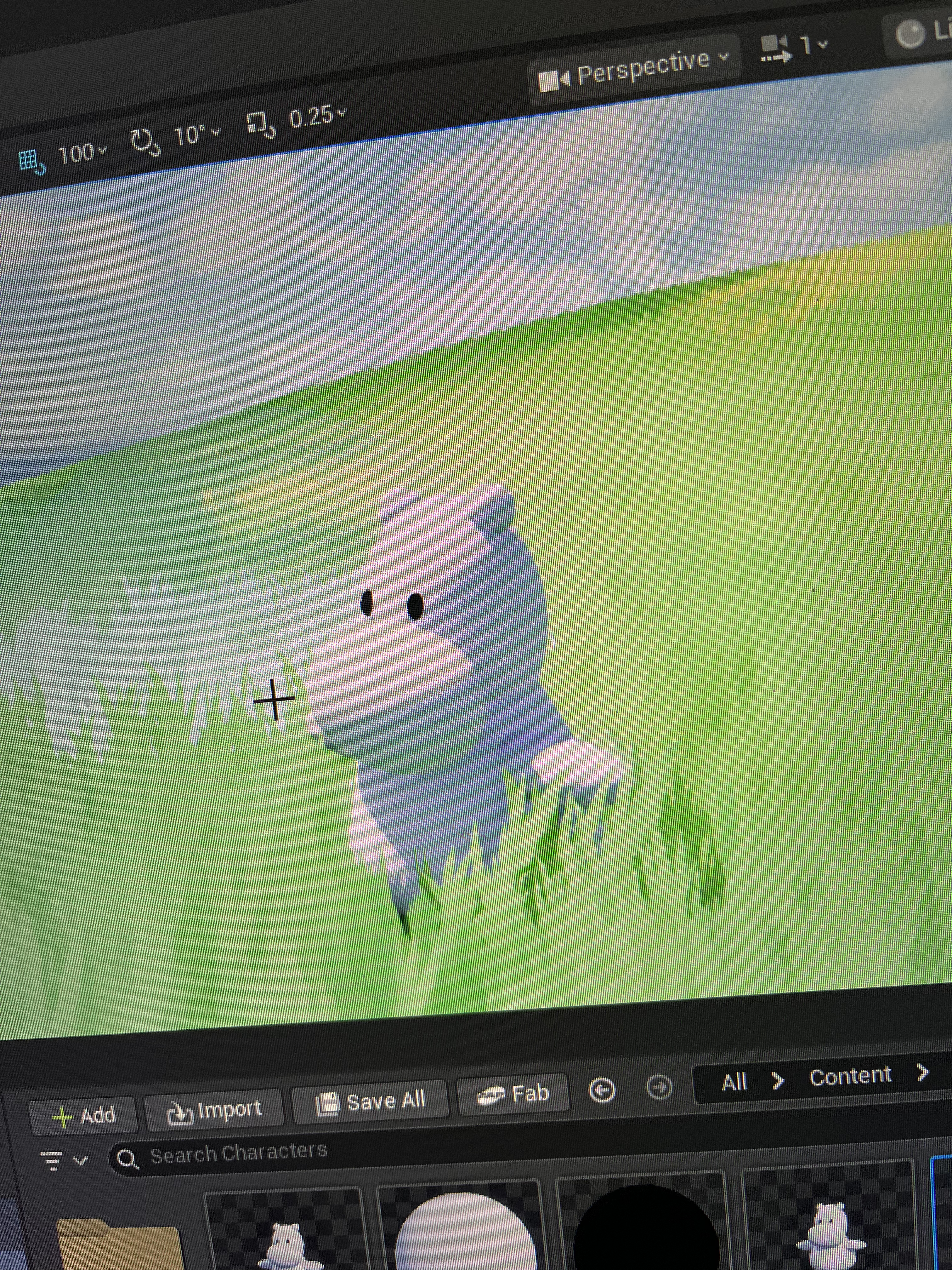Image resolution: width=952 pixels, height=1270 pixels.
Task: Go back in Content Browser history
Action: (x=603, y=1090)
